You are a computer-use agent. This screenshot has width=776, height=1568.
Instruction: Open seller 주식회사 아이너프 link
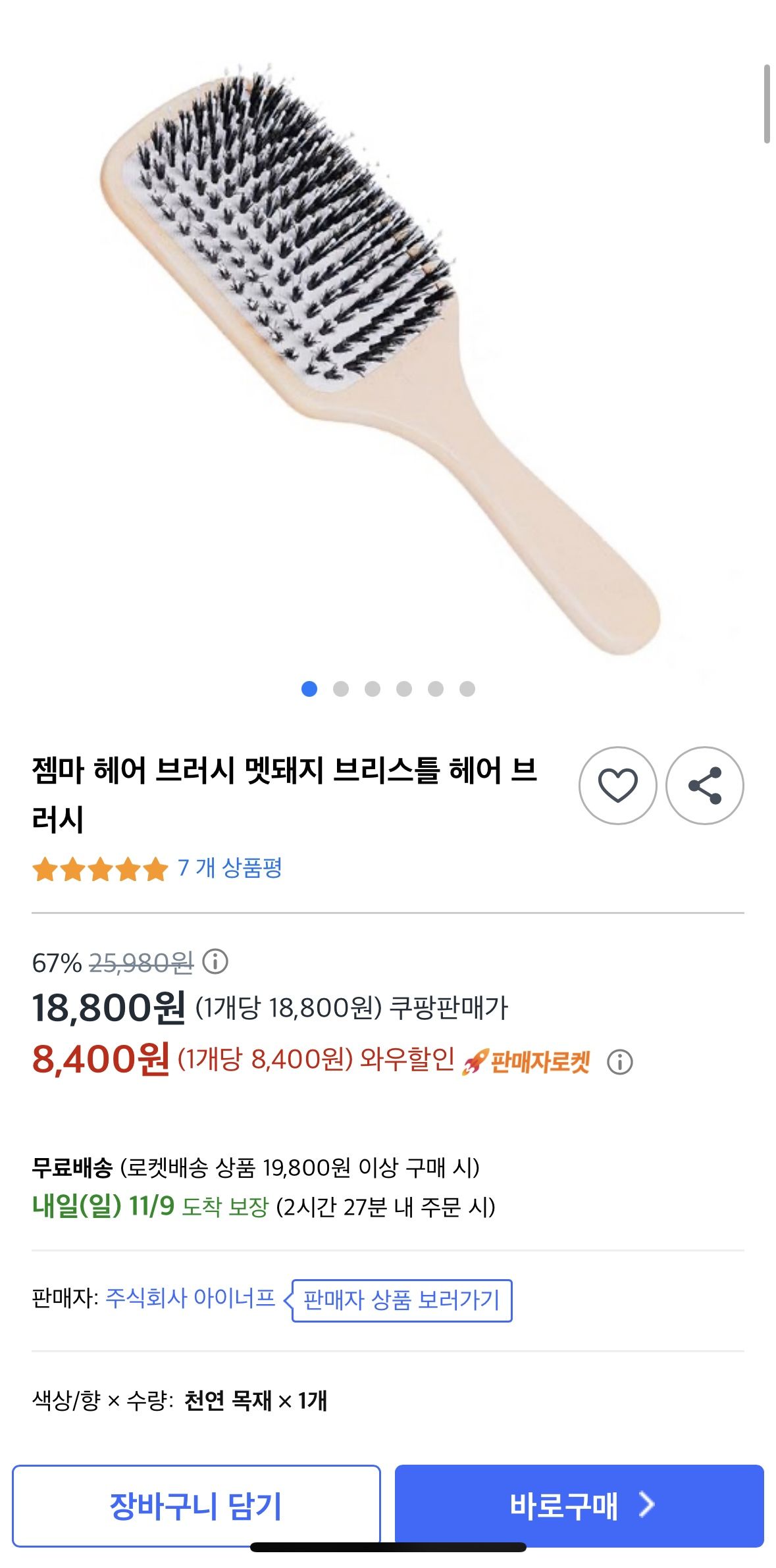coord(190,1298)
